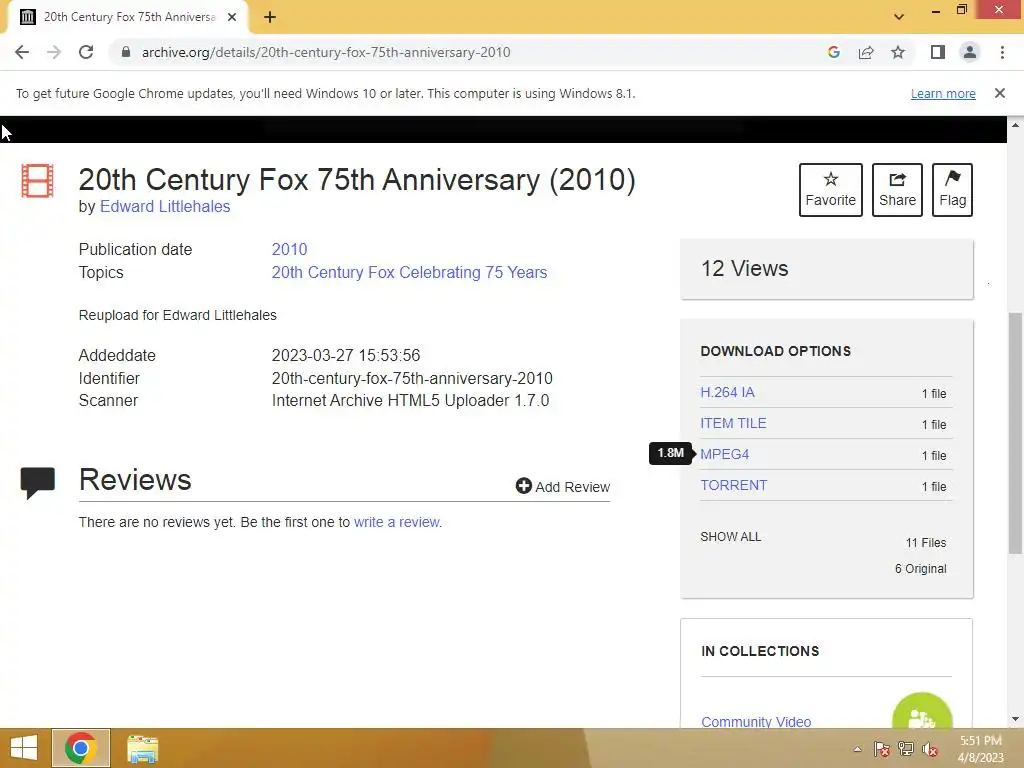Open the tab search dropdown

(899, 17)
